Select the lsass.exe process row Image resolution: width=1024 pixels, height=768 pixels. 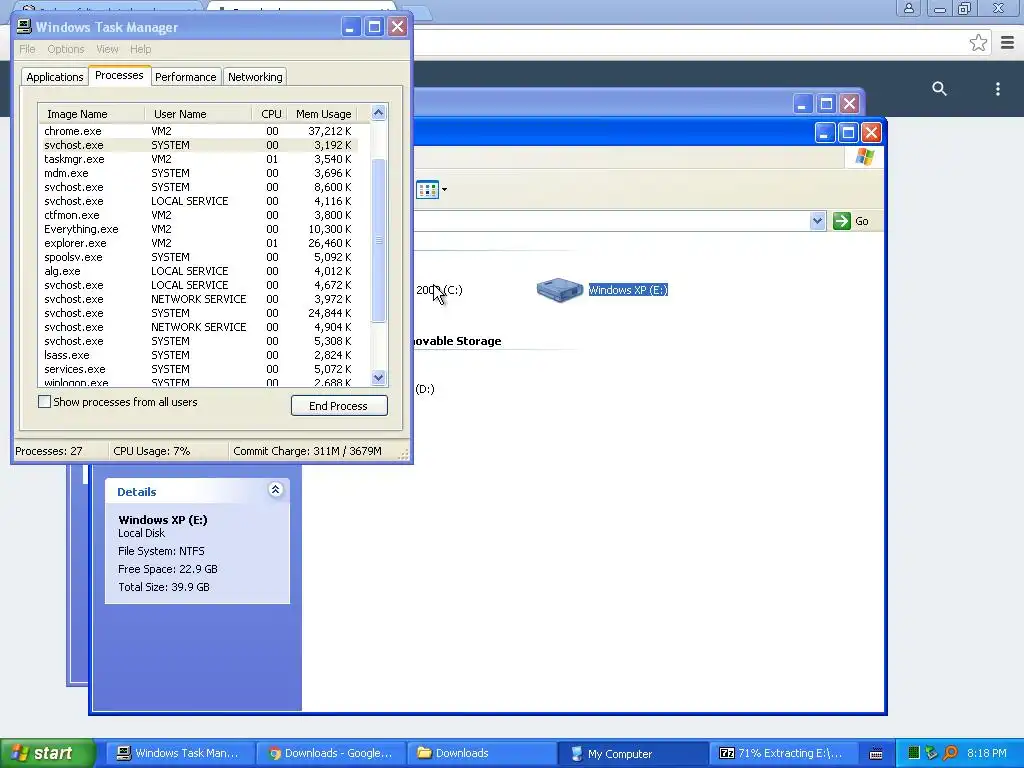199,355
